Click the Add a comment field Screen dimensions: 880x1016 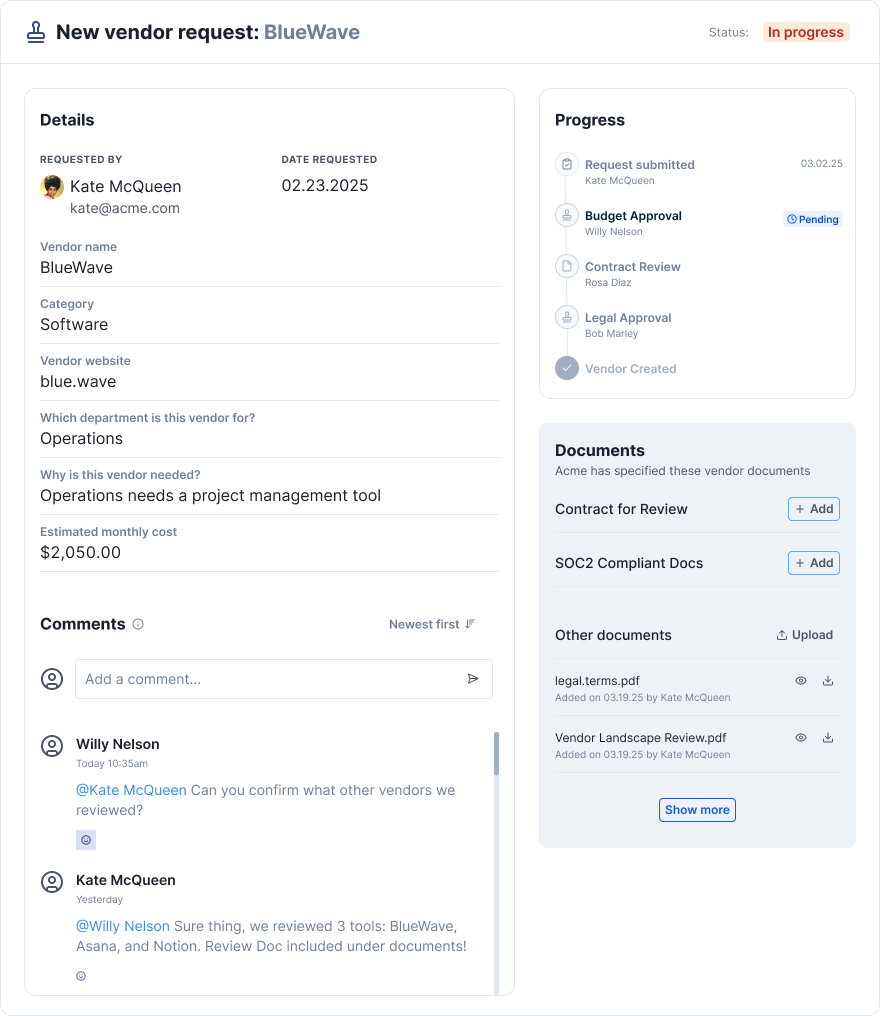click(x=270, y=679)
